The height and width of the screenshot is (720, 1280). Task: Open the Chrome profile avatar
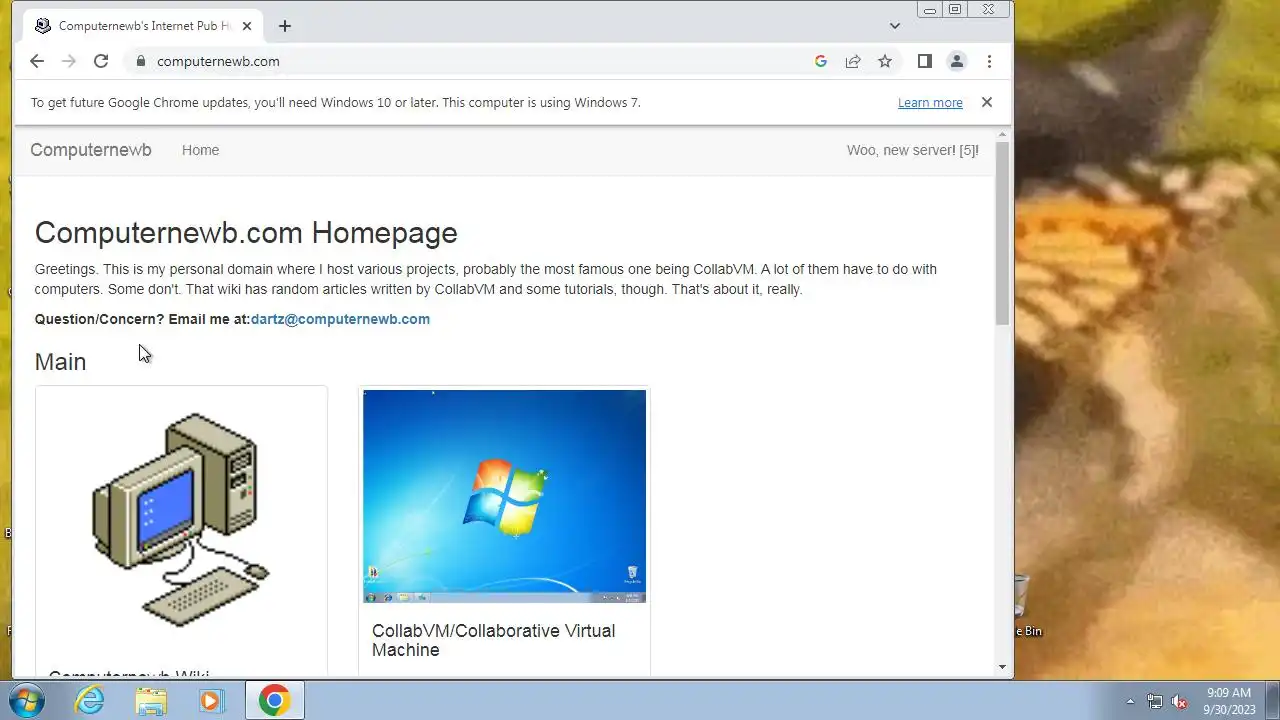pos(957,61)
